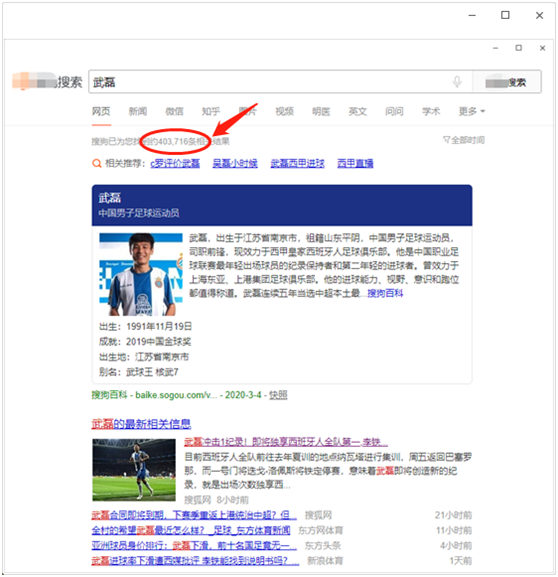Click the orange magnifier icon beside 相关推荐
558x577 pixels.
click(96, 163)
